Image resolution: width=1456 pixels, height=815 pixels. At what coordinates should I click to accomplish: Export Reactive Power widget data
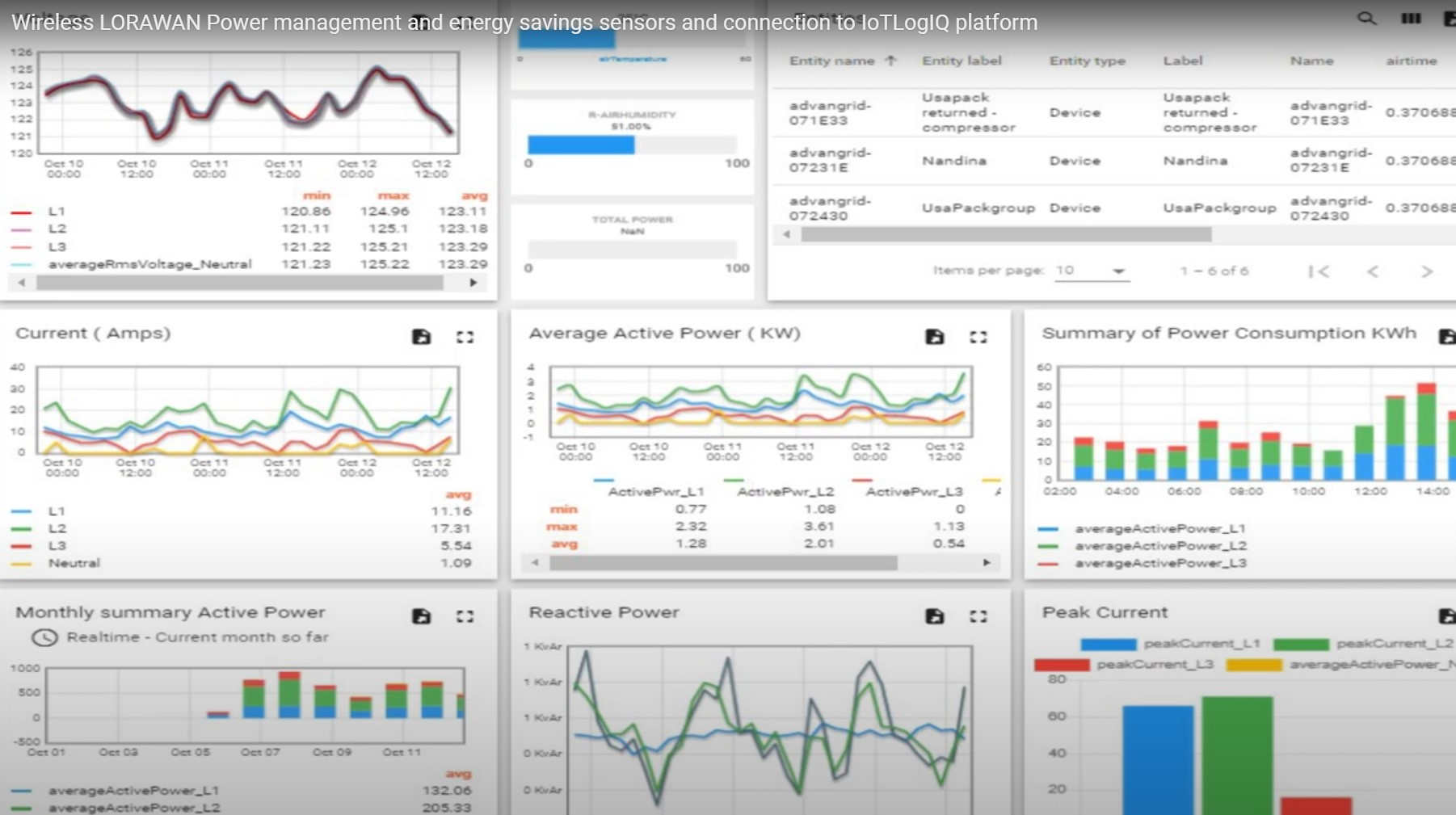pyautogui.click(x=935, y=616)
